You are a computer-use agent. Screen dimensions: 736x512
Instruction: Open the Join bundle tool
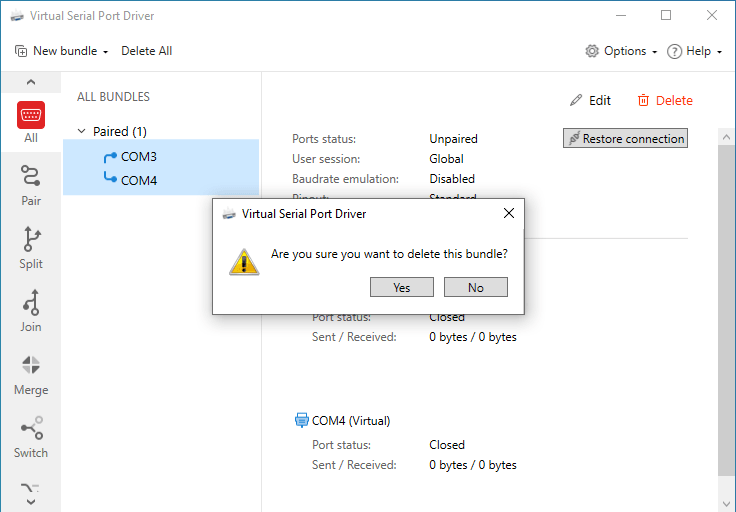[x=31, y=311]
